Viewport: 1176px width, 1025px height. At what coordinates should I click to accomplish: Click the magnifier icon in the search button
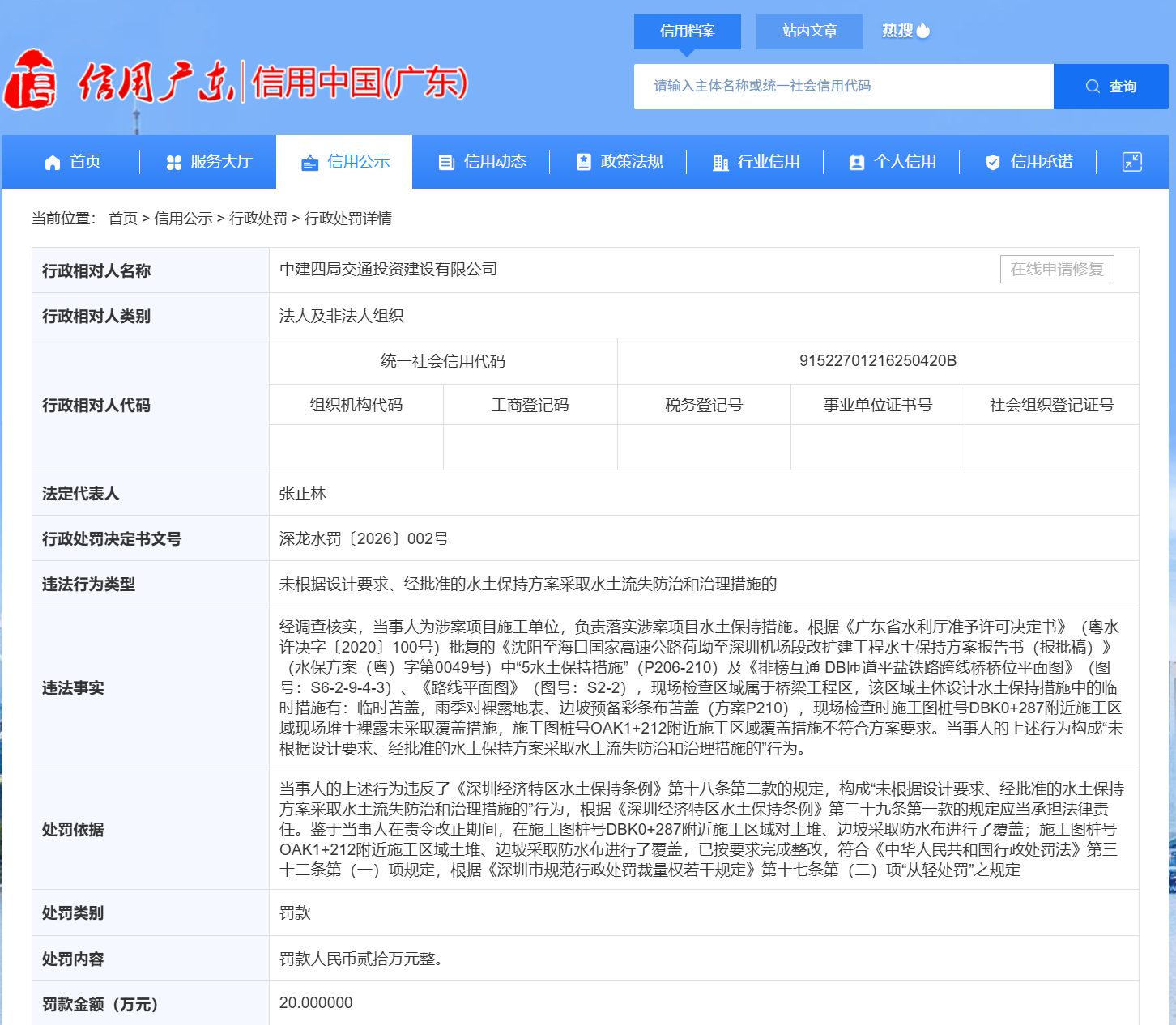1093,86
